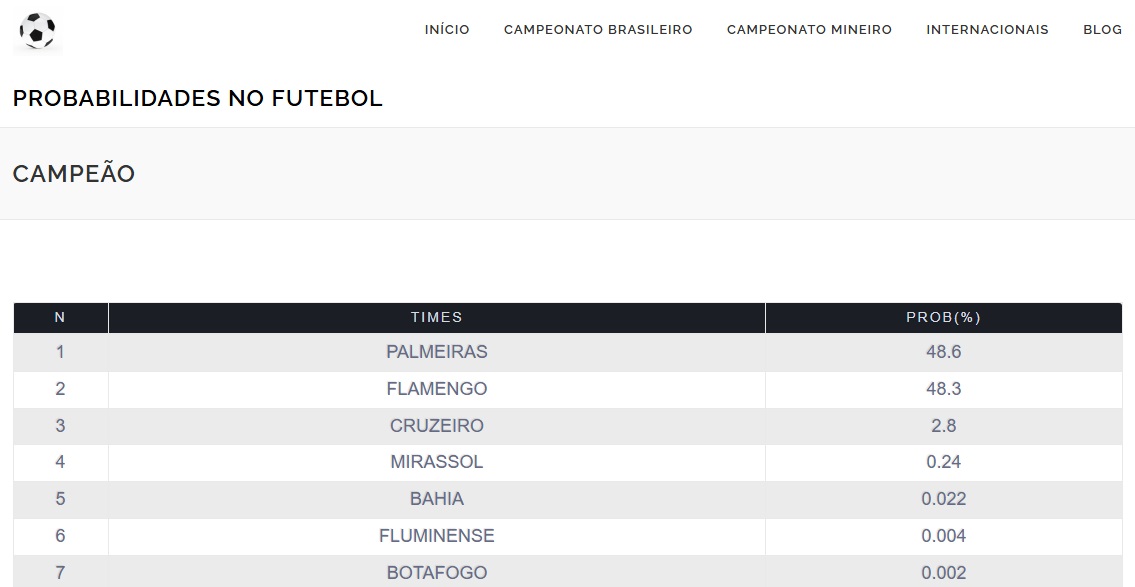
Task: Select the Mirassol team cell
Action: click(436, 462)
